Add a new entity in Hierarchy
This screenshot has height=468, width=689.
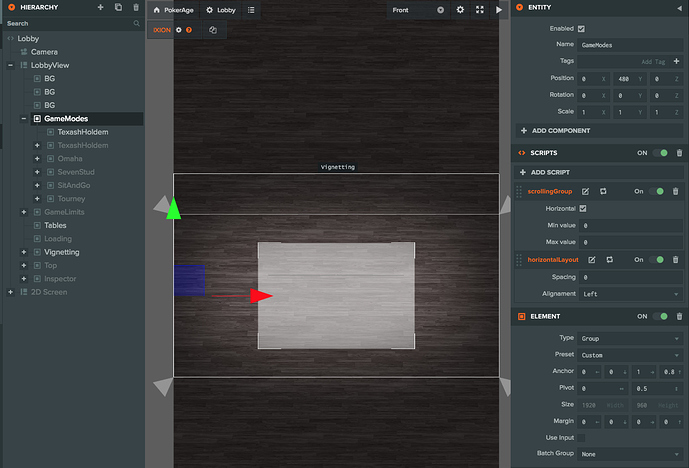[100, 8]
